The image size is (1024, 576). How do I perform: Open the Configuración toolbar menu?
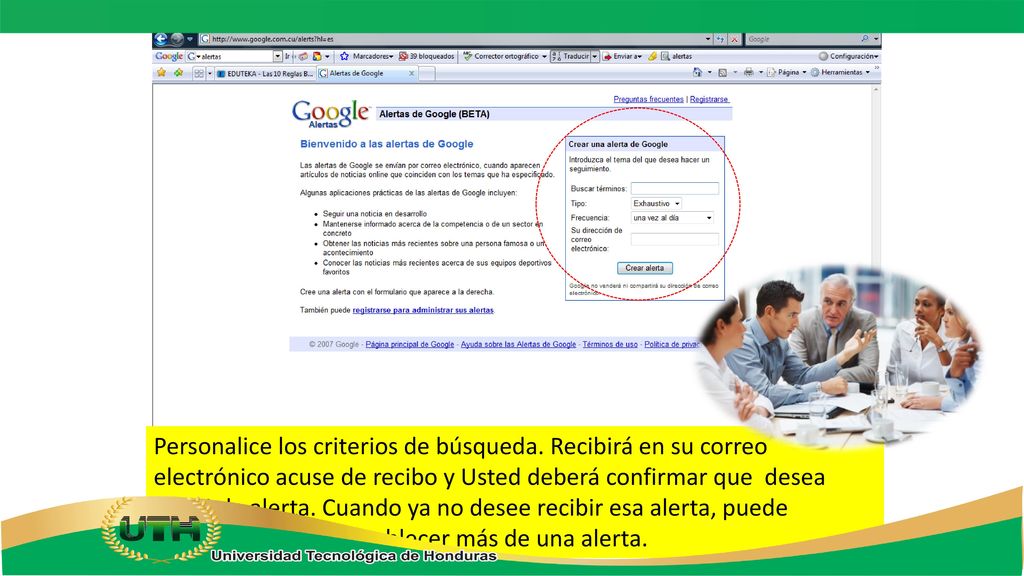[x=848, y=56]
